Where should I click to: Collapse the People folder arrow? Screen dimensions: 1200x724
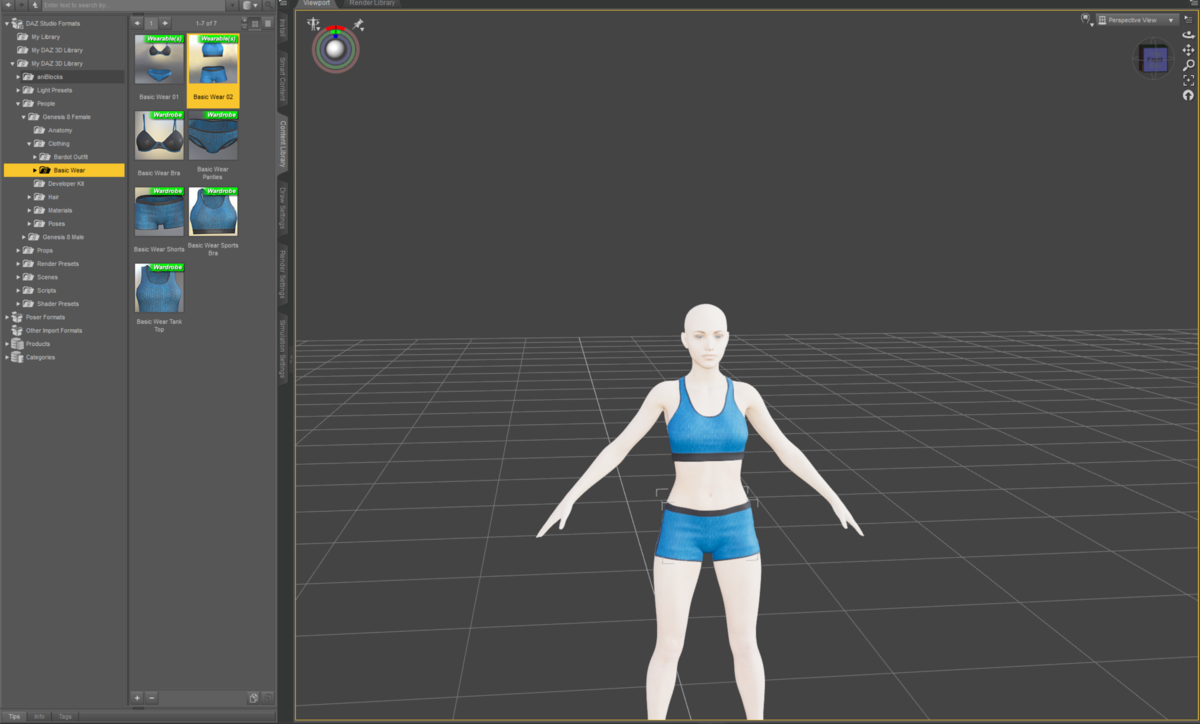click(x=18, y=103)
